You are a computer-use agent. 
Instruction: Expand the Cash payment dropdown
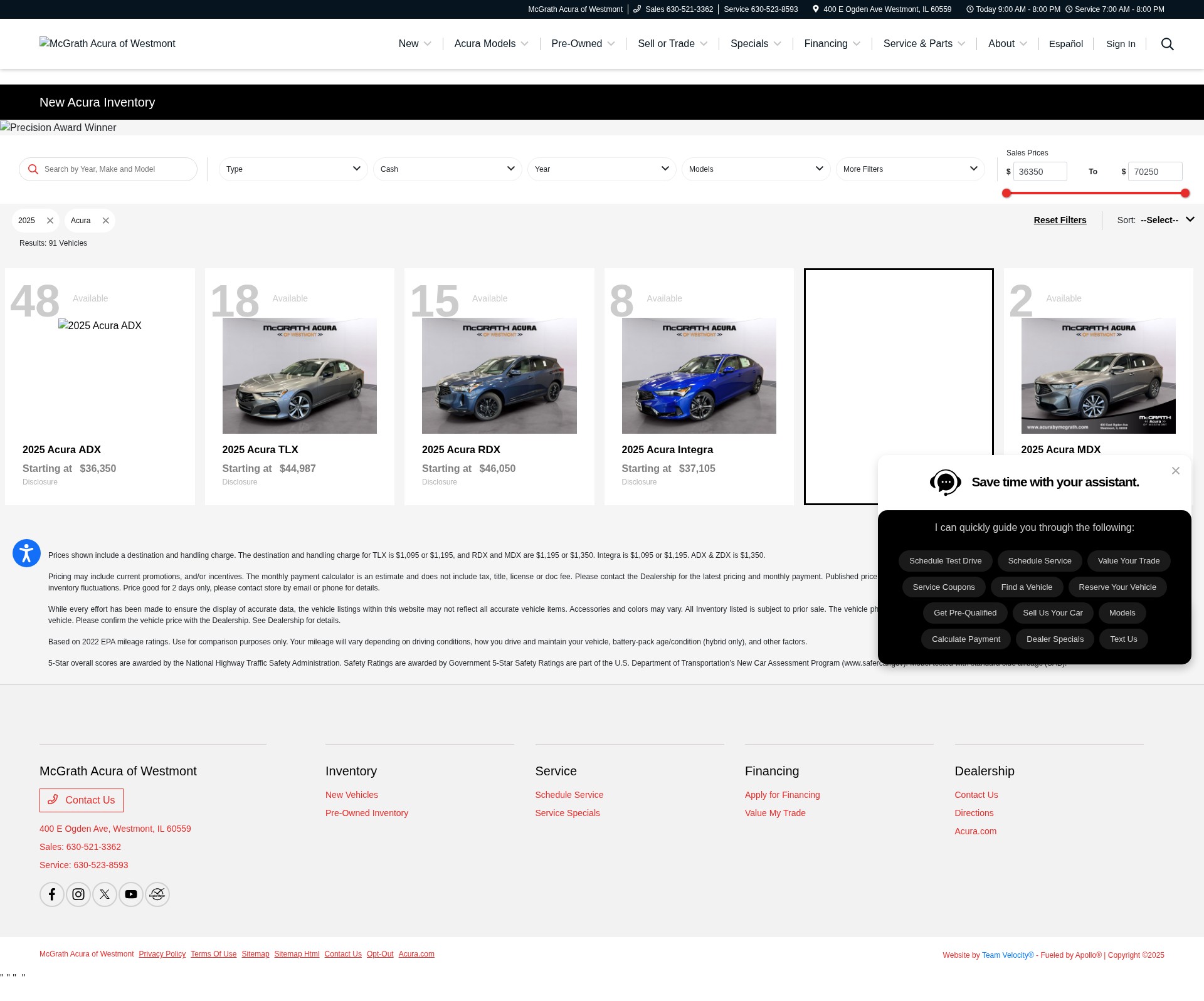pyautogui.click(x=448, y=169)
